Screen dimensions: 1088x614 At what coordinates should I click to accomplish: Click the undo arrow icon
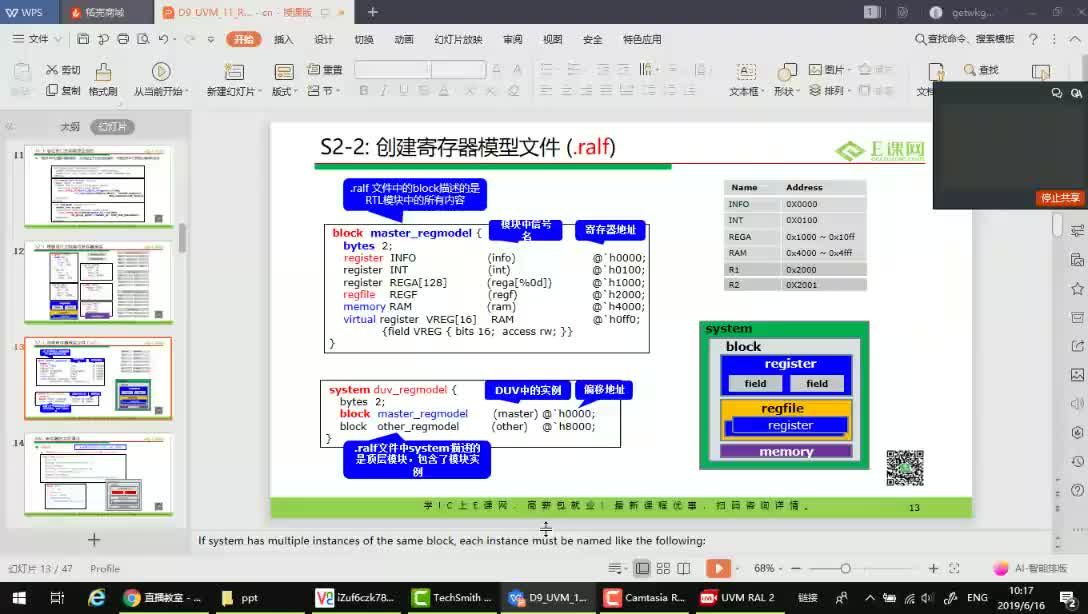tap(163, 39)
